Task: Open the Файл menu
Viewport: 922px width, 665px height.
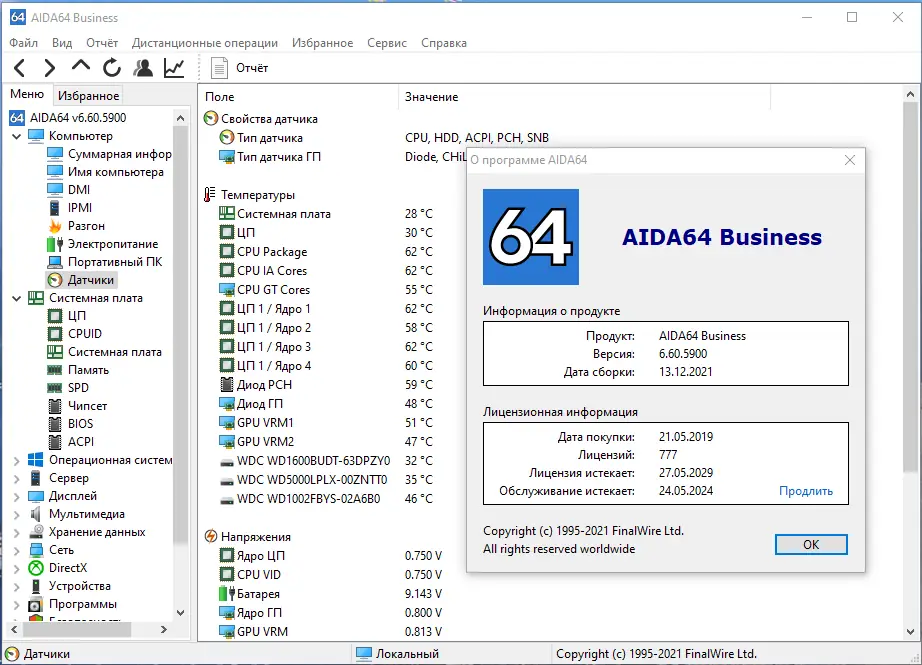Action: (x=24, y=43)
